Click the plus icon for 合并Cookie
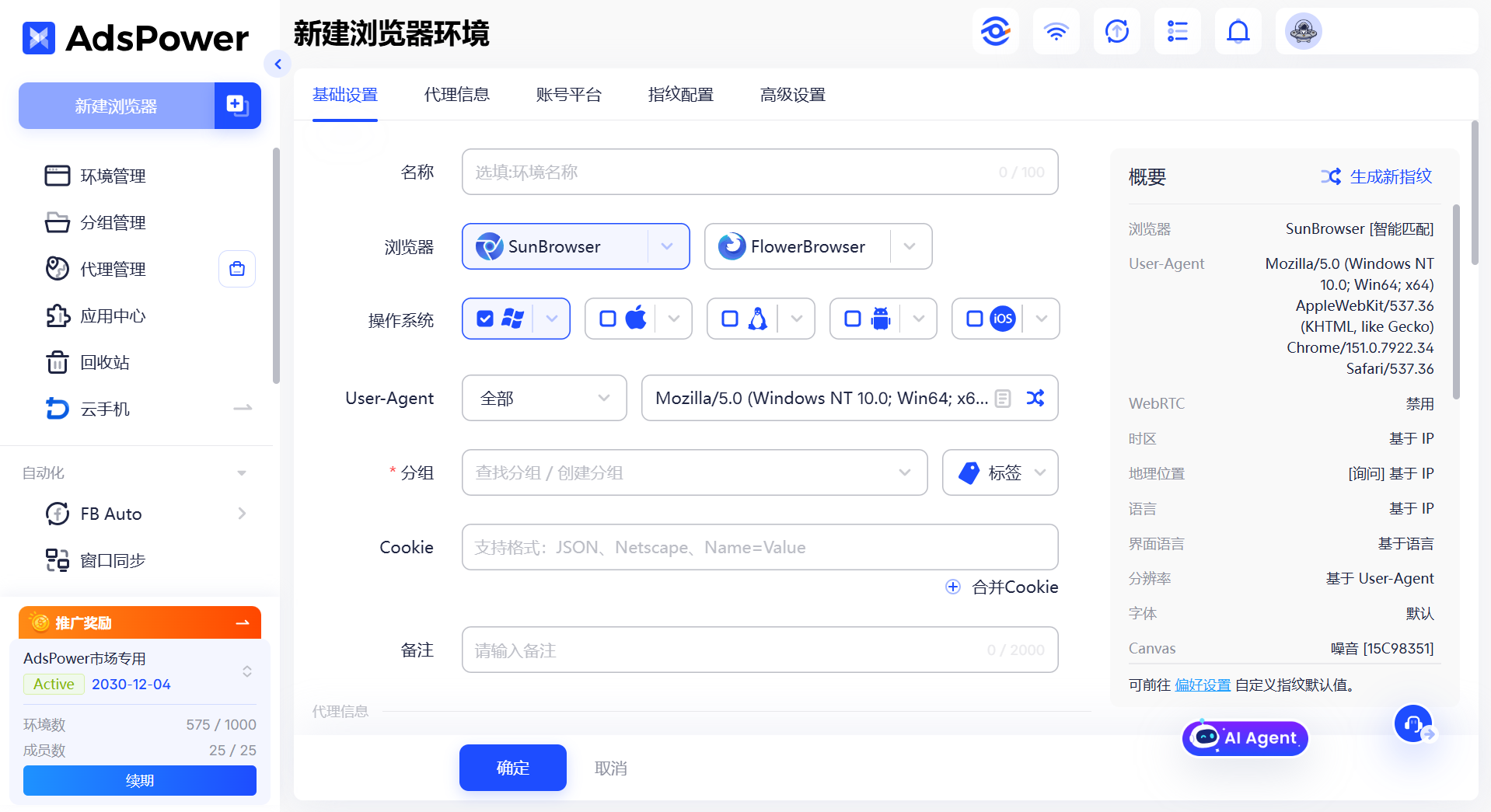1491x812 pixels. (x=953, y=587)
